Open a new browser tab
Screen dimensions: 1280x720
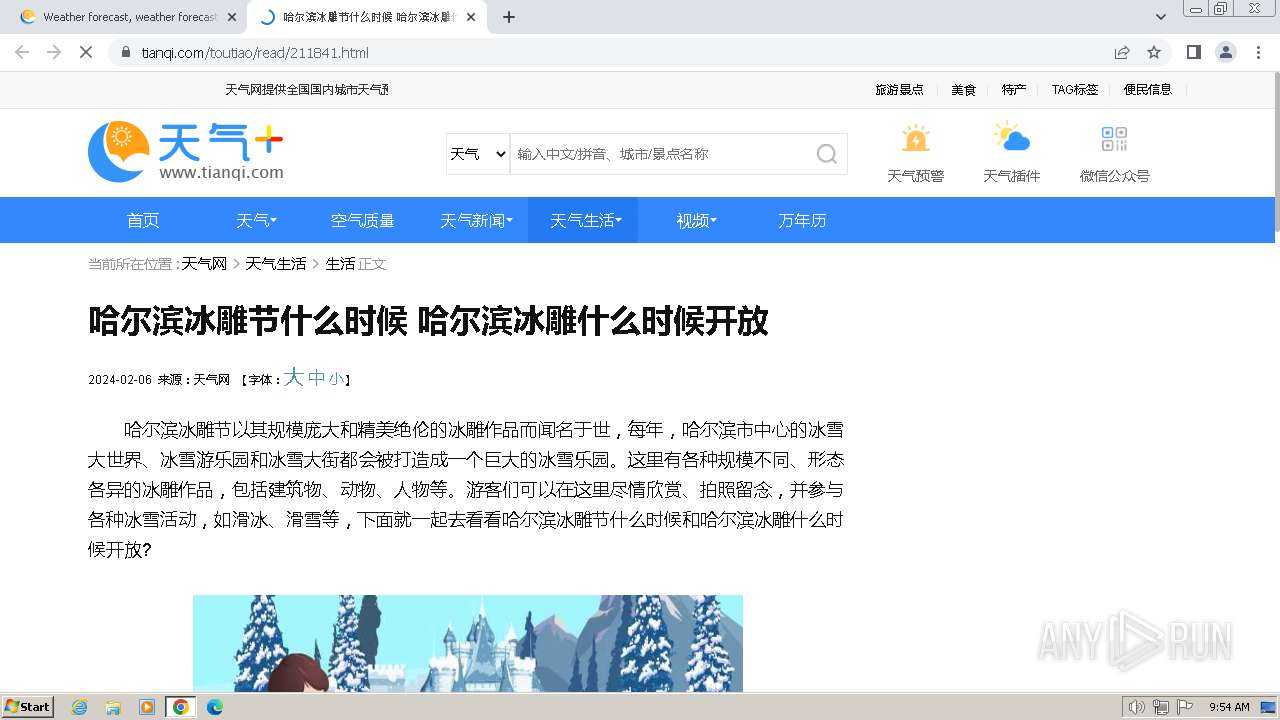tap(509, 17)
